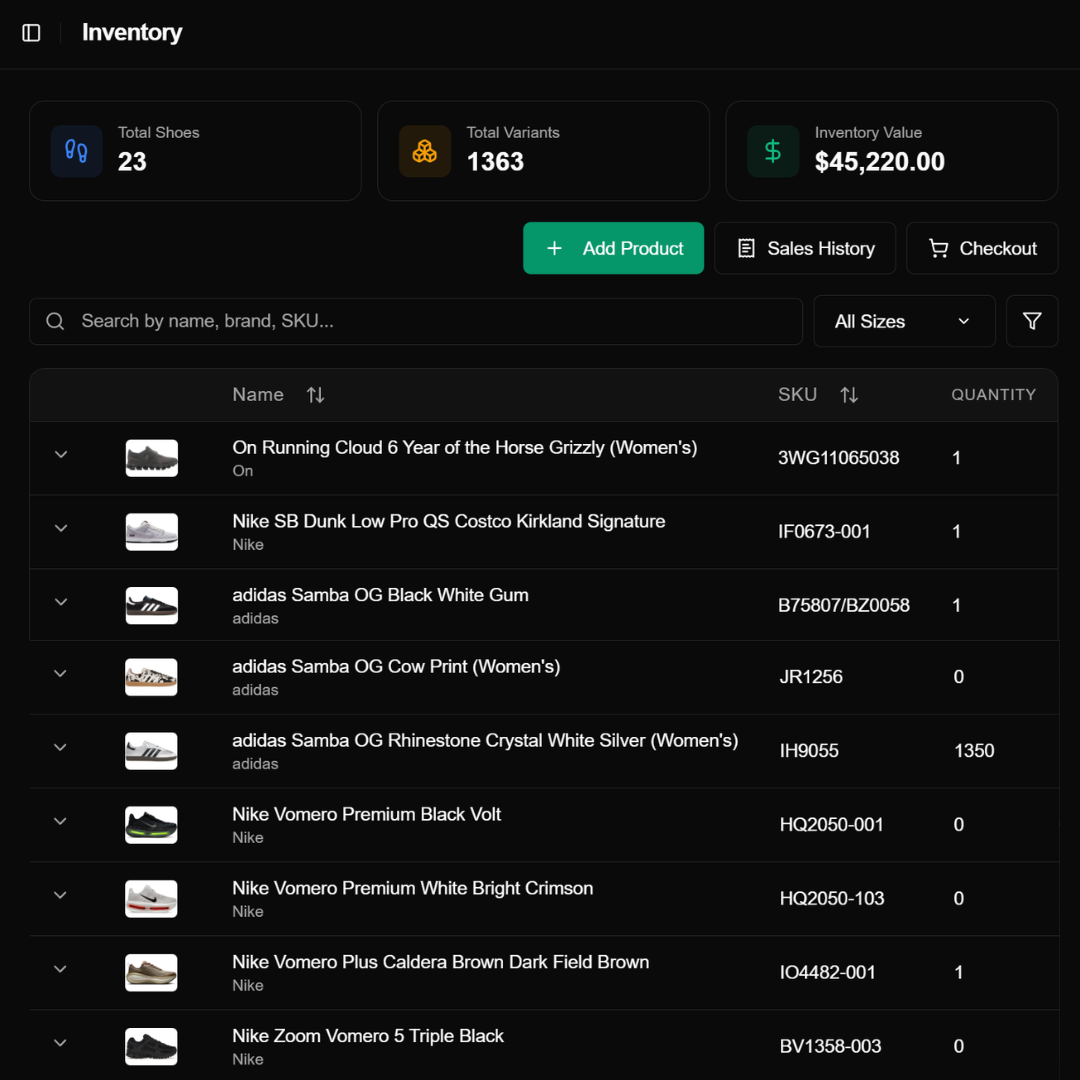Click the funnel filter icon beside All Sizes
Viewport: 1080px width, 1080px height.
point(1032,320)
